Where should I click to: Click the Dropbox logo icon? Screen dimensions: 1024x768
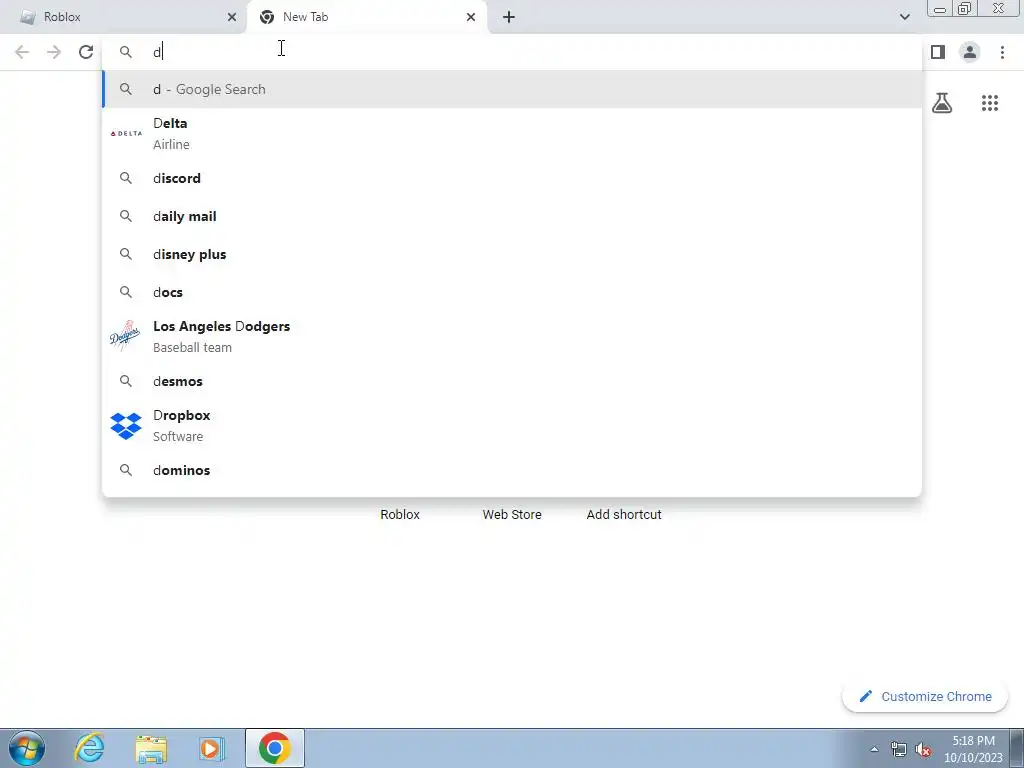[125, 426]
